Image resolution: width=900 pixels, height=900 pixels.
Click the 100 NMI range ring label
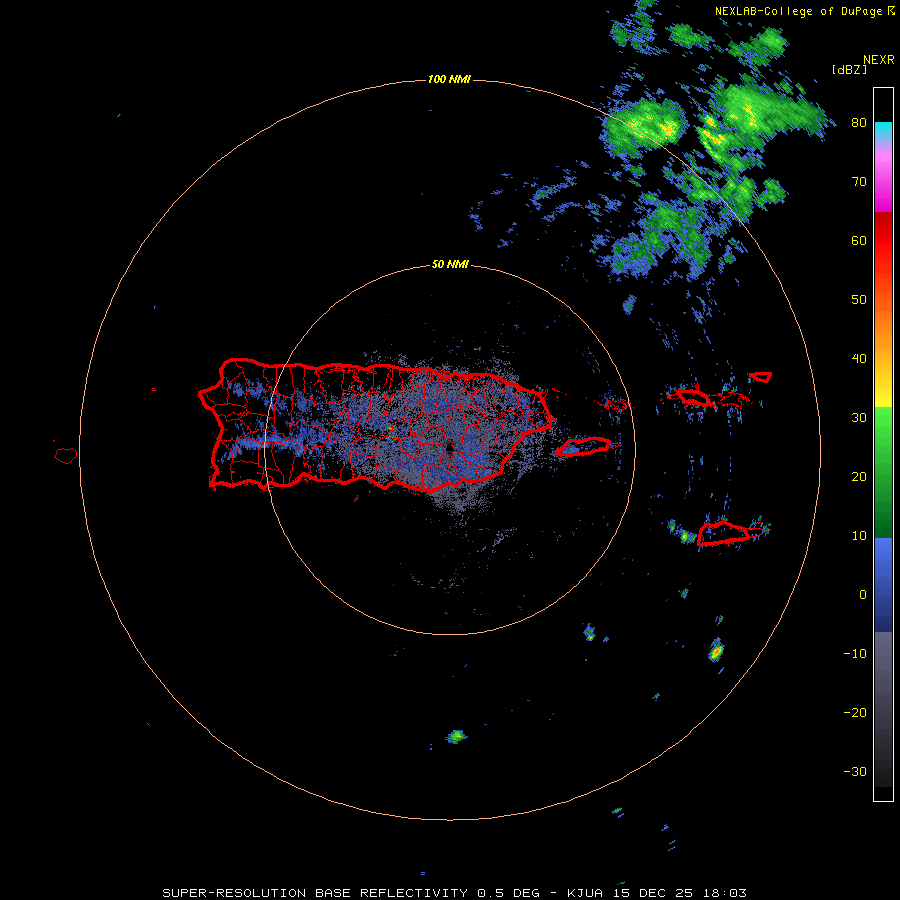[x=449, y=79]
